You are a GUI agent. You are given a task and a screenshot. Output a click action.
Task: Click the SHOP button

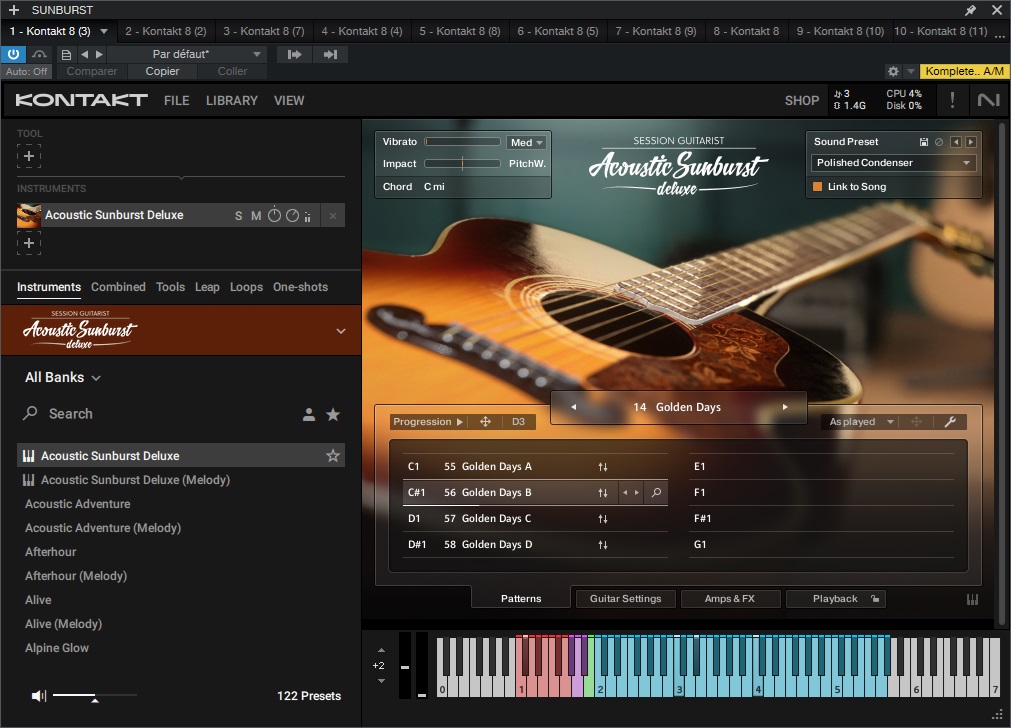(x=801, y=100)
